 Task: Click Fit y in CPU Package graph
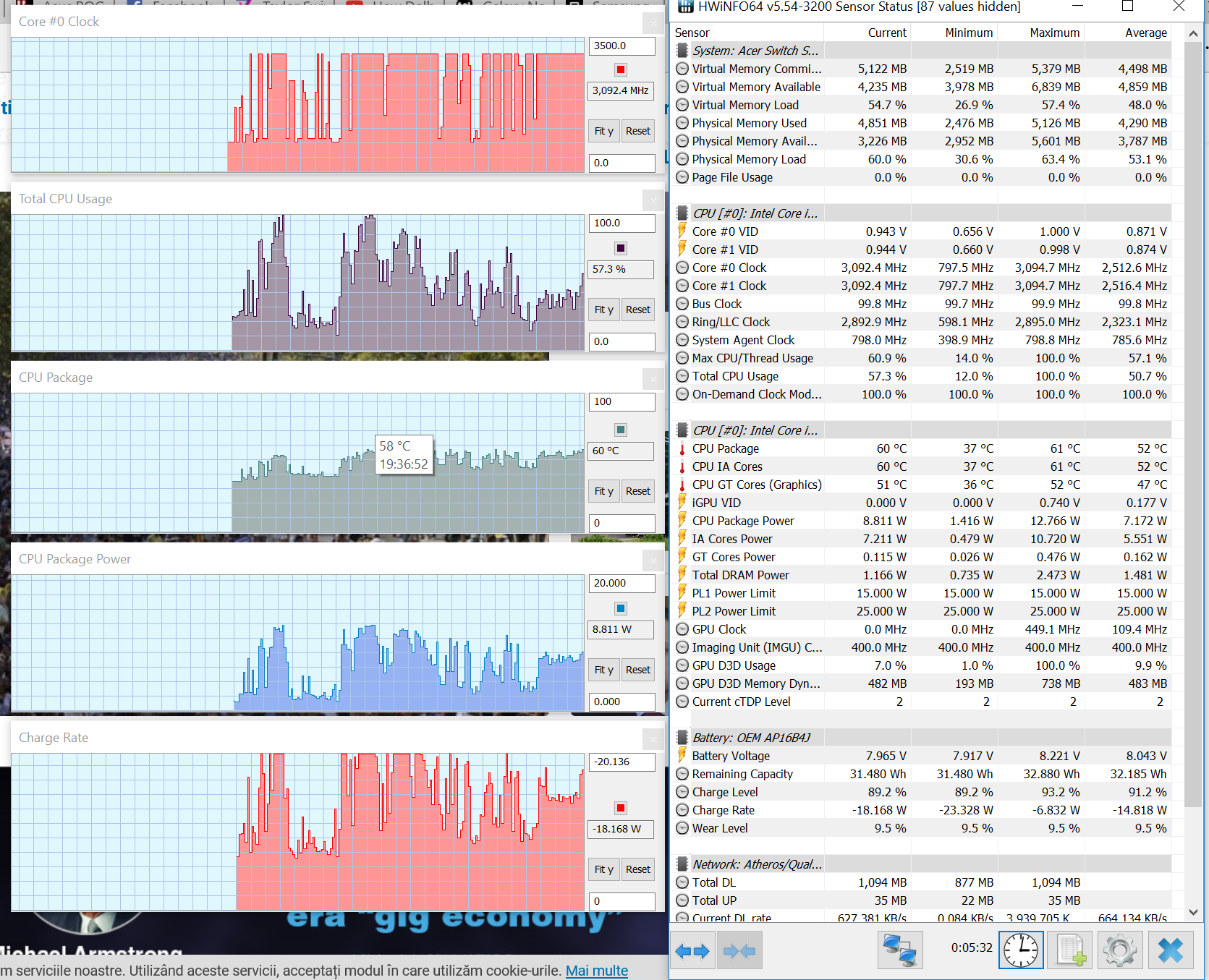click(603, 491)
